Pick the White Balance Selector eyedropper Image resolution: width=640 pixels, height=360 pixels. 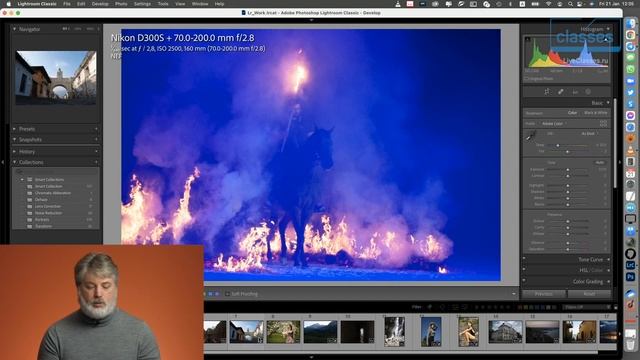(531, 136)
